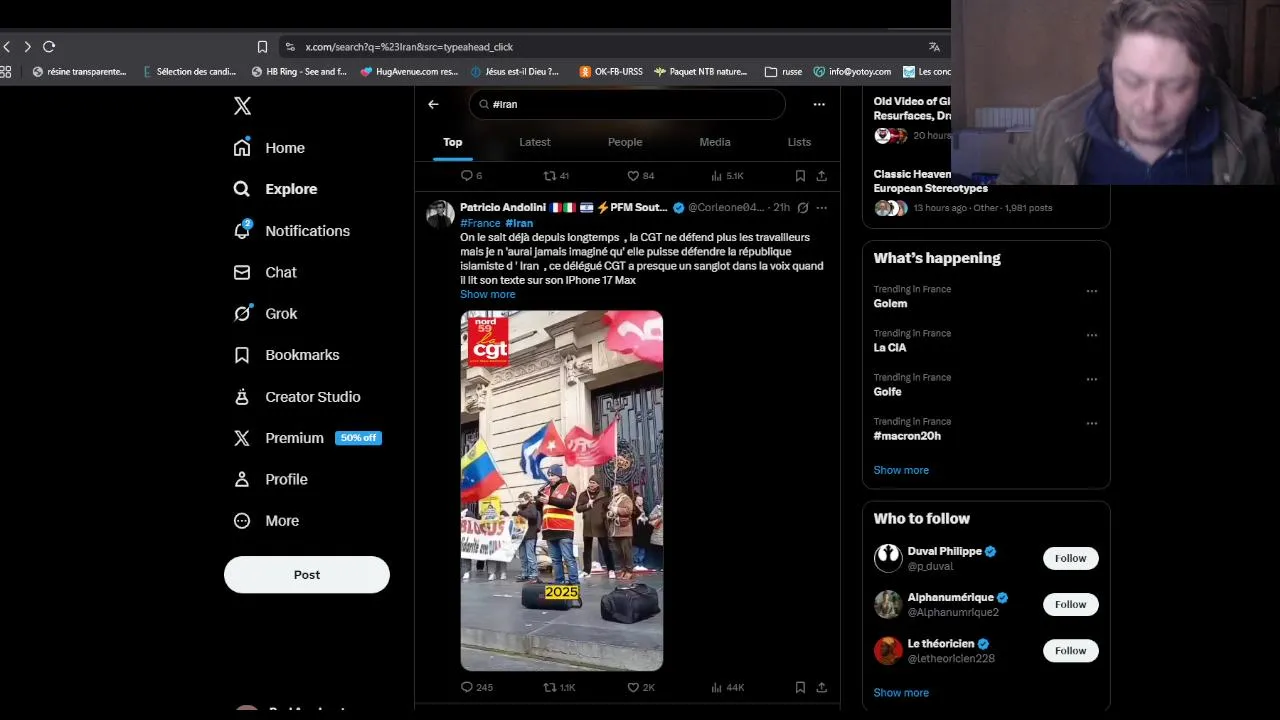
Task: Open the russe bookmarks folder
Action: (783, 72)
